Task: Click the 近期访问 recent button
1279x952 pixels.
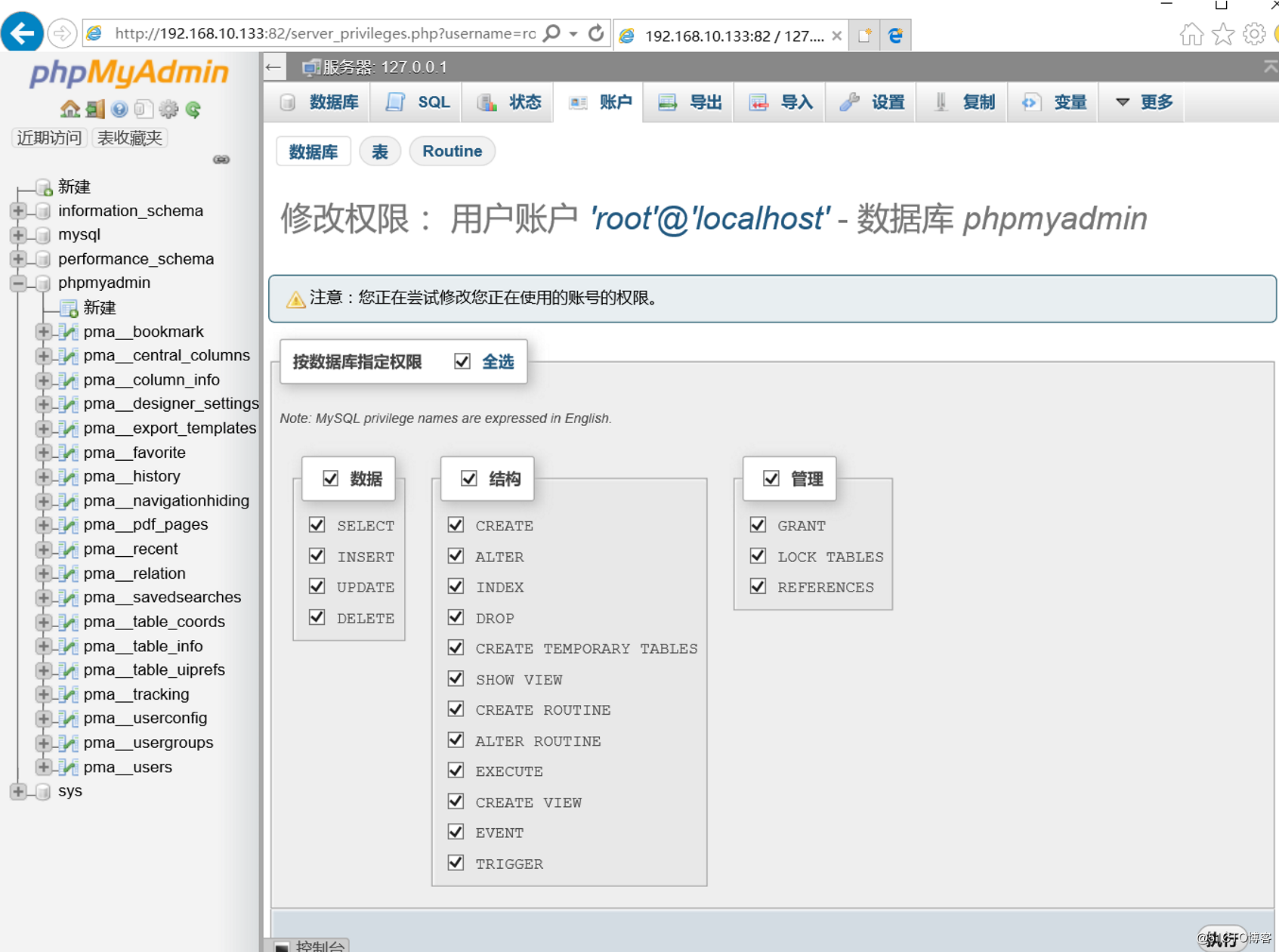Action: point(49,138)
